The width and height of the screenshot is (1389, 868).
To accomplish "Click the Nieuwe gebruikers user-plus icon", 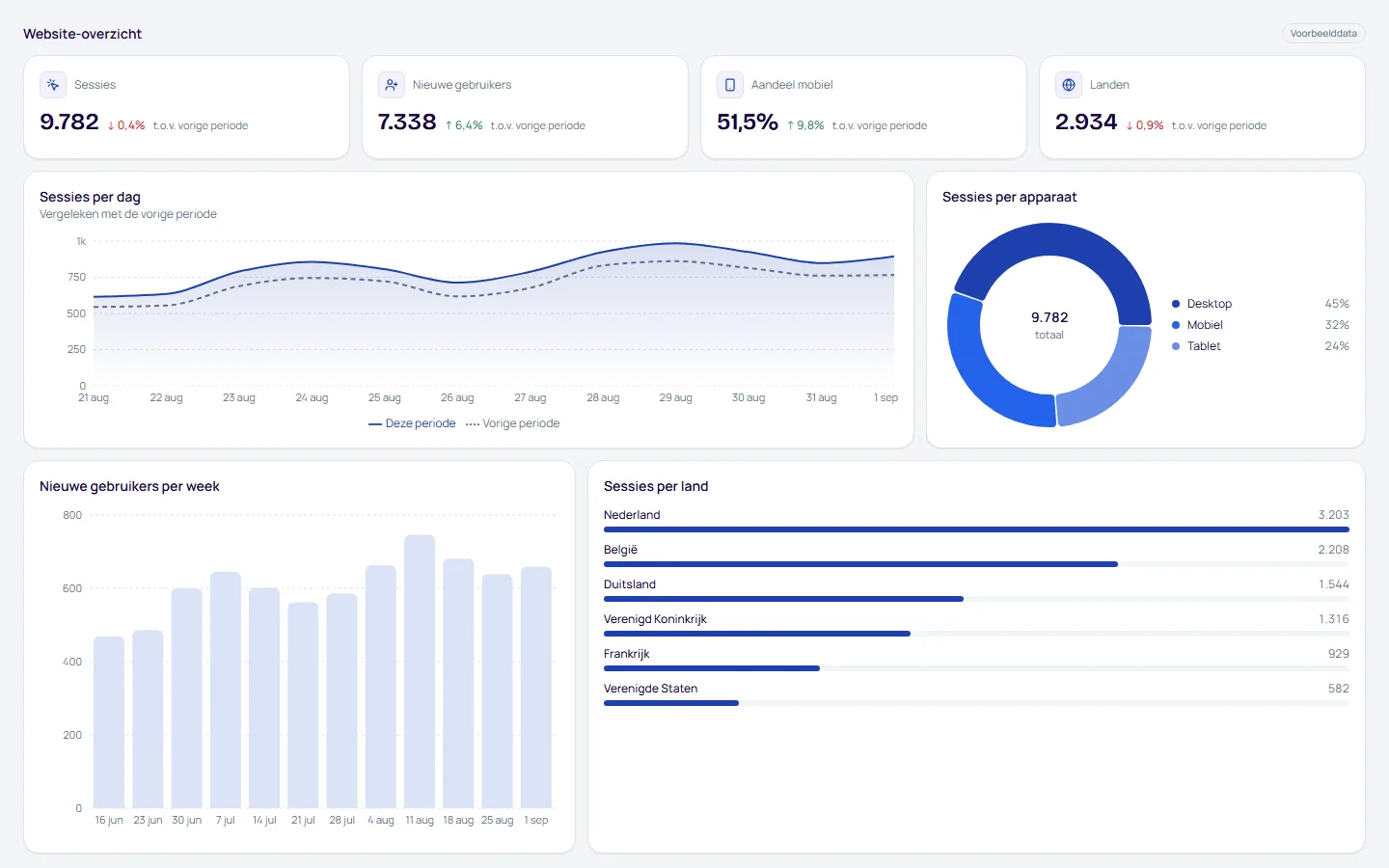I will pyautogui.click(x=392, y=85).
